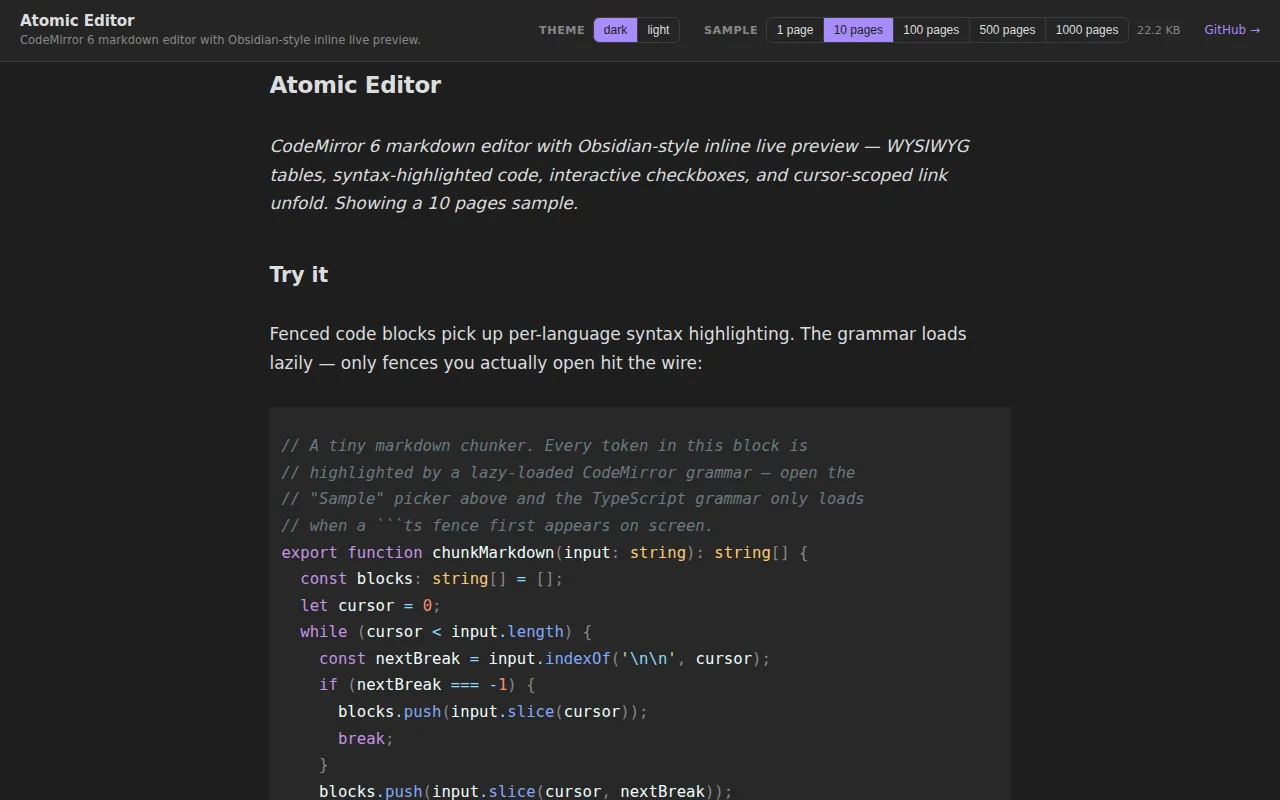This screenshot has height=800, width=1280.
Task: Click the comment mentioning 'Sample' picker
Action: [573, 499]
